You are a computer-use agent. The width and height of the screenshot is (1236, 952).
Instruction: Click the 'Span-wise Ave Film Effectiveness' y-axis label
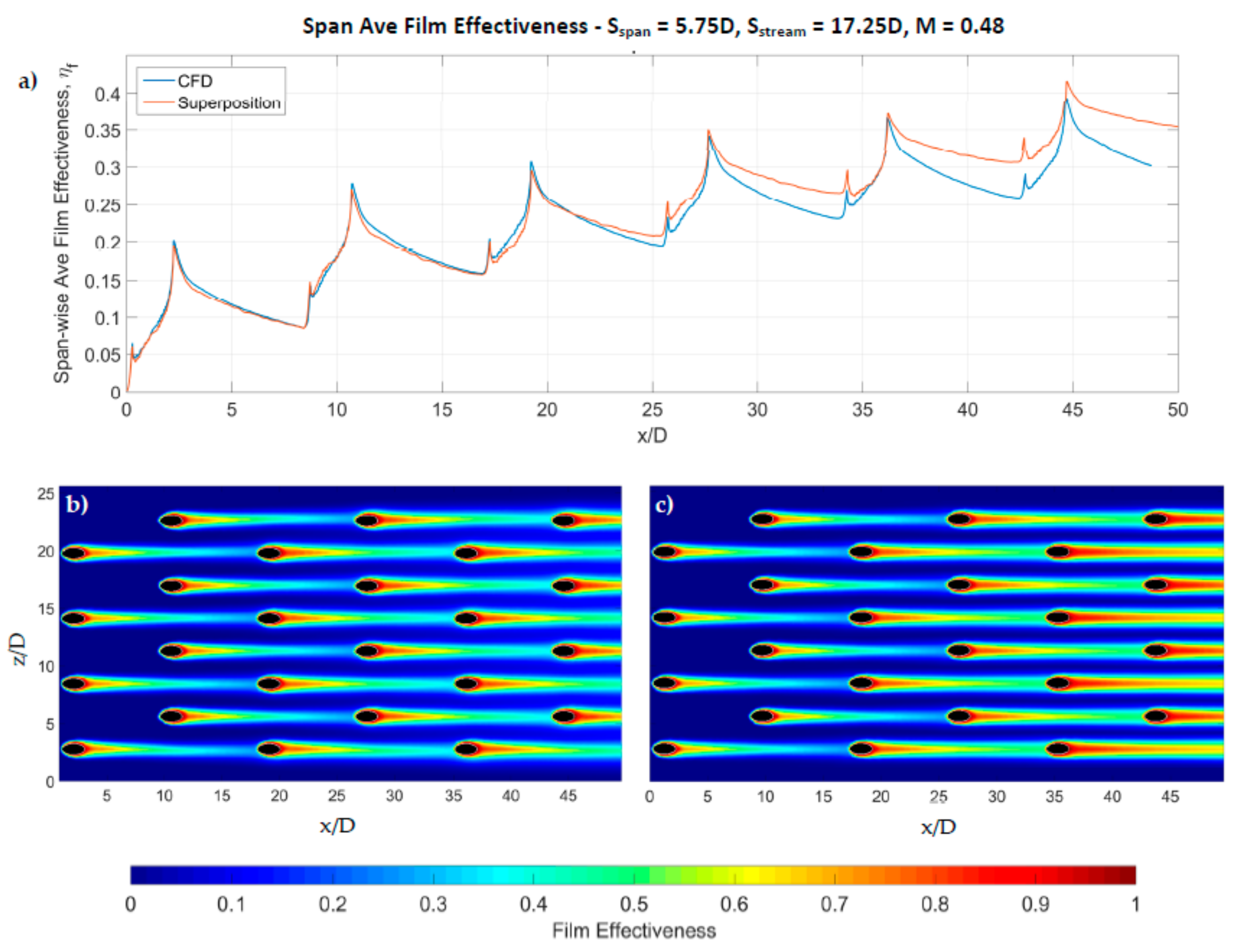pyautogui.click(x=64, y=223)
